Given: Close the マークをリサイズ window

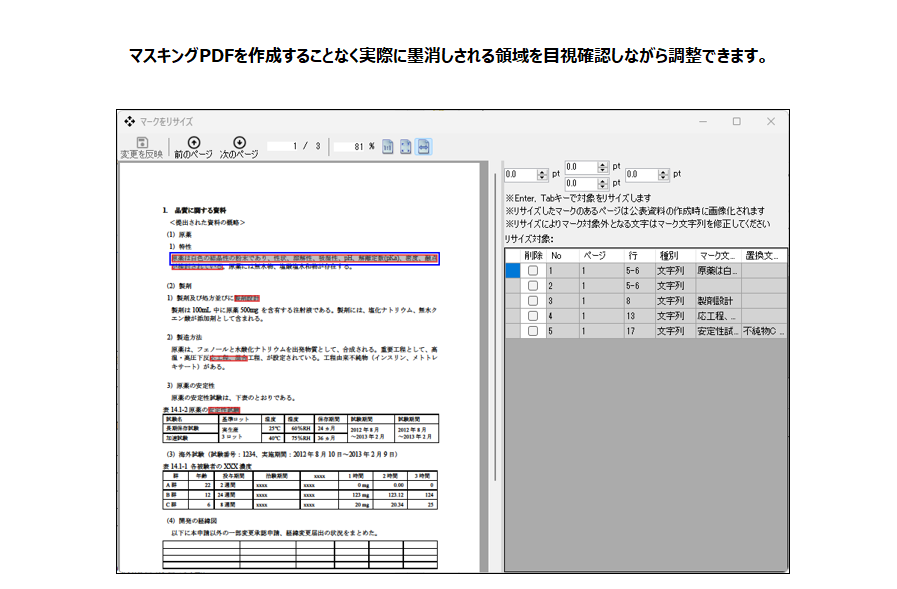Looking at the screenshot, I should (771, 121).
